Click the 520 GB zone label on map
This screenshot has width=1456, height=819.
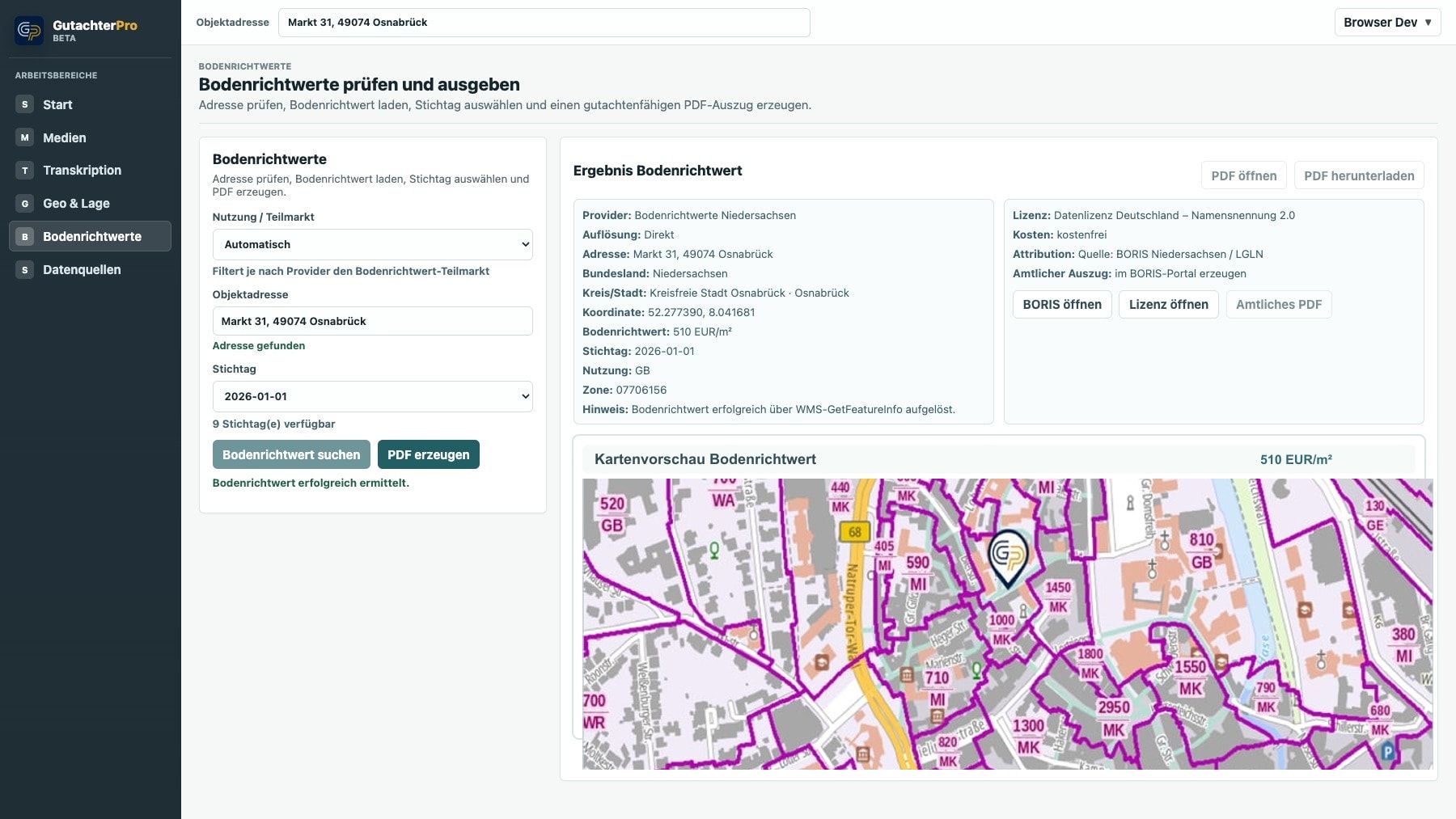(x=612, y=514)
